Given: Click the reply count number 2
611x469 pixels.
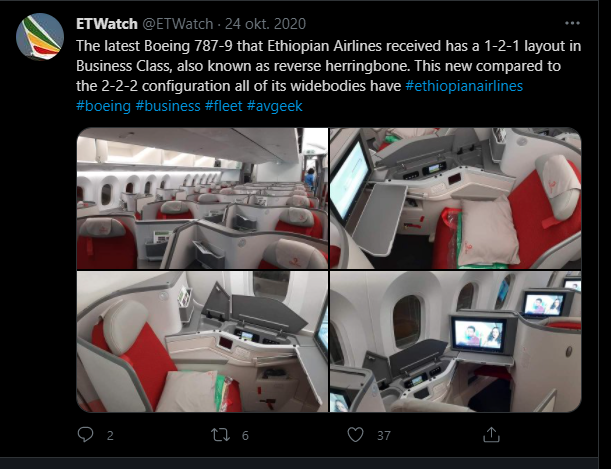Looking at the screenshot, I should click(110, 436).
